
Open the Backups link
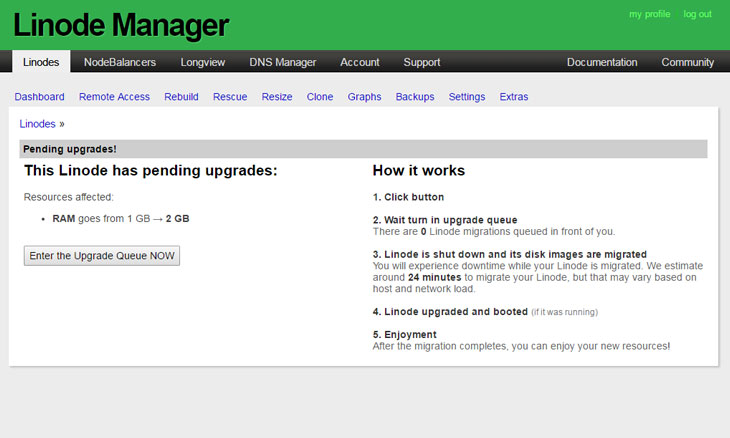coord(415,97)
